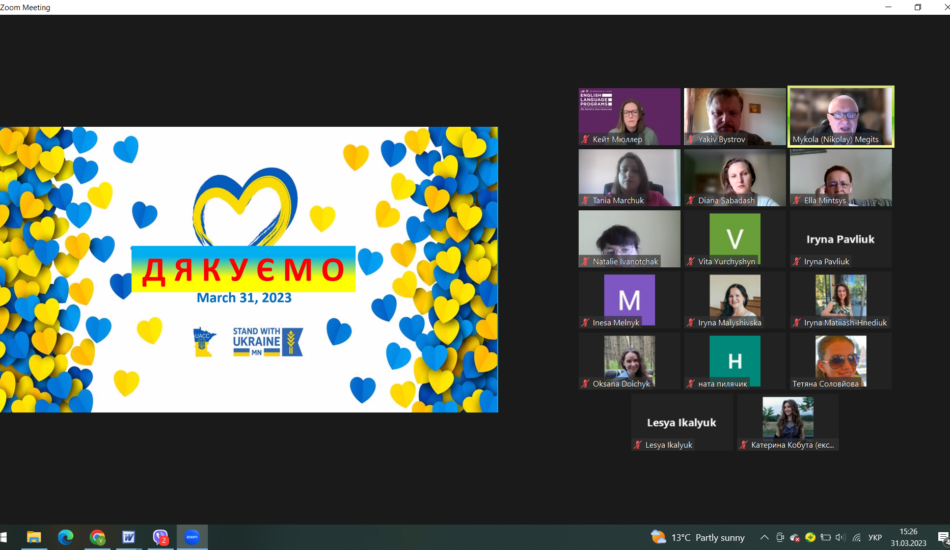Open the УКР input language switcher

[x=875, y=537]
